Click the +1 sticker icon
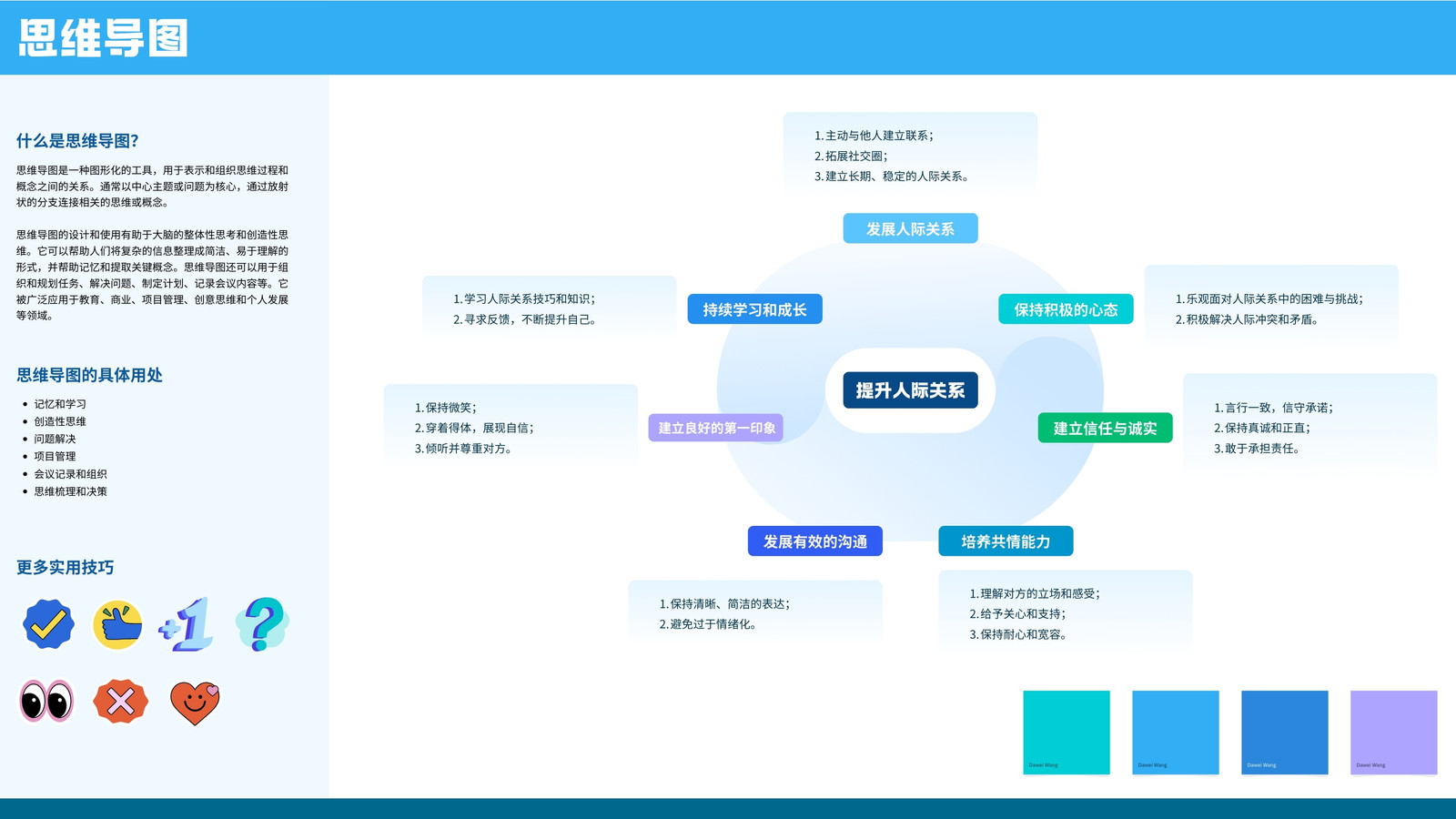 [187, 624]
